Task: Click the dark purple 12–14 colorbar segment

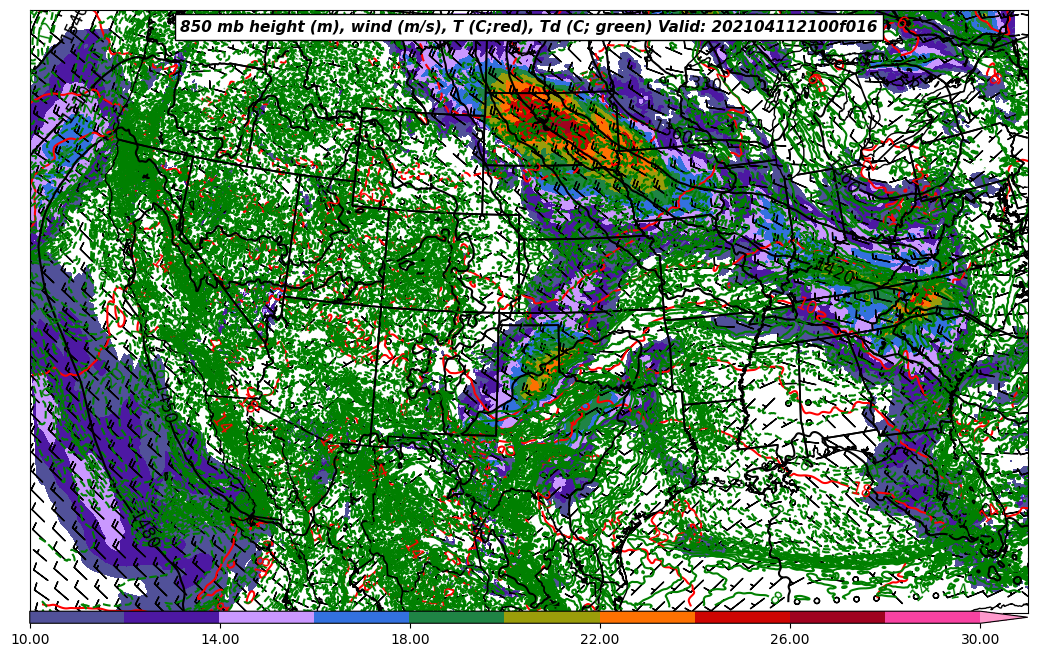Action: (x=172, y=617)
